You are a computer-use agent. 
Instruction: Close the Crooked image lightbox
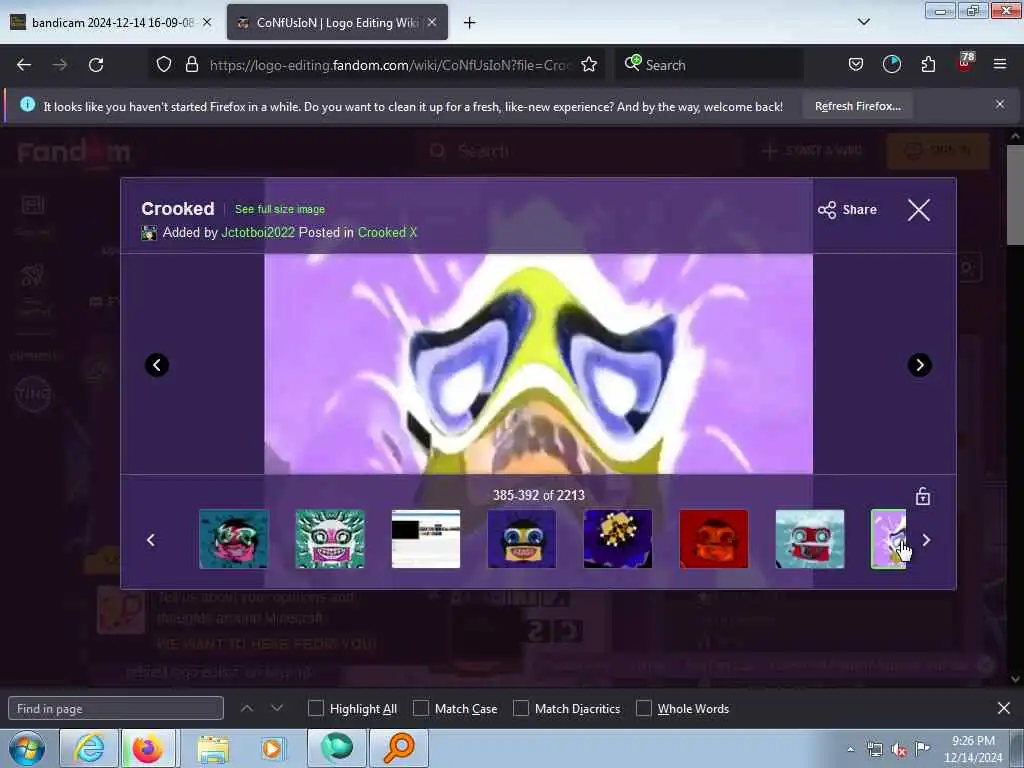coord(919,210)
